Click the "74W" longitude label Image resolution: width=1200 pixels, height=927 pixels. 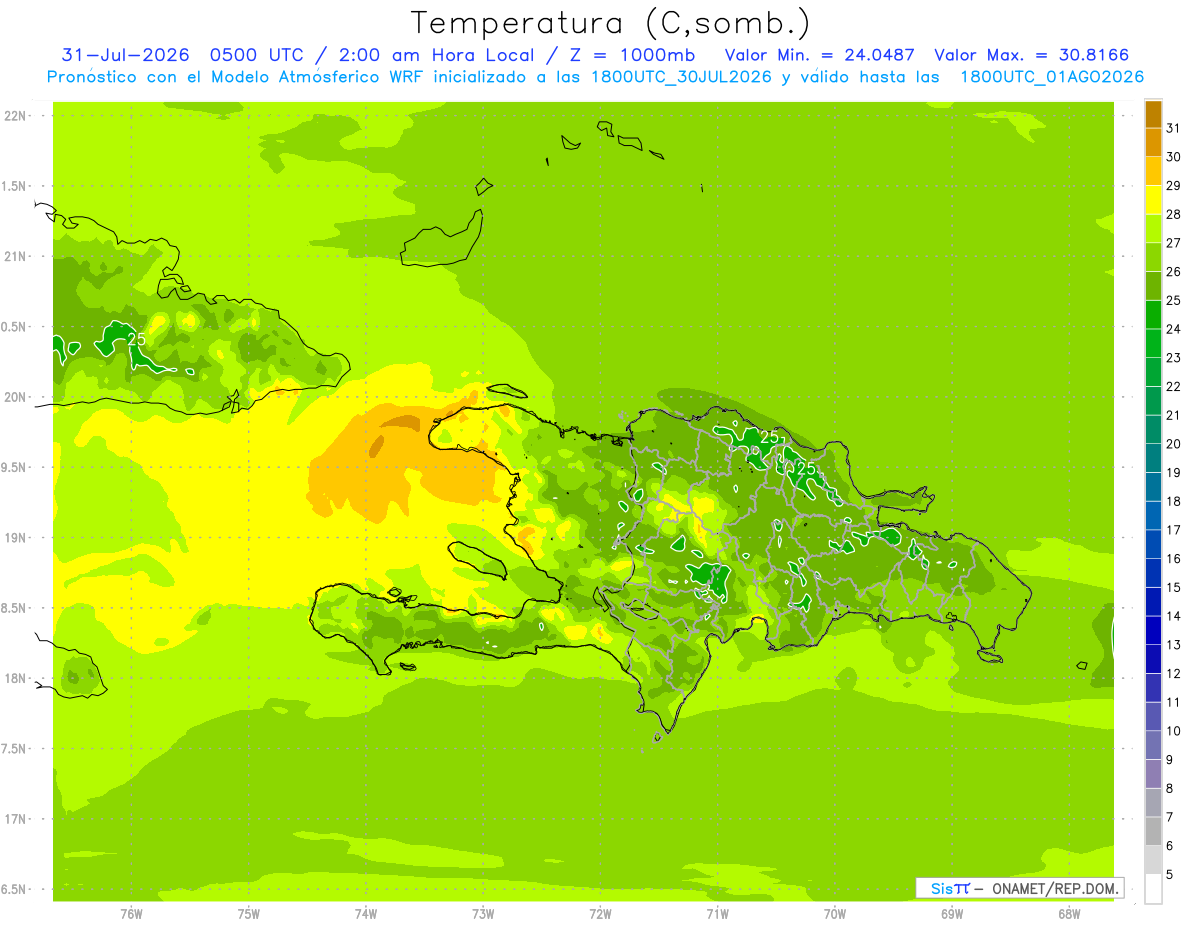(x=366, y=914)
